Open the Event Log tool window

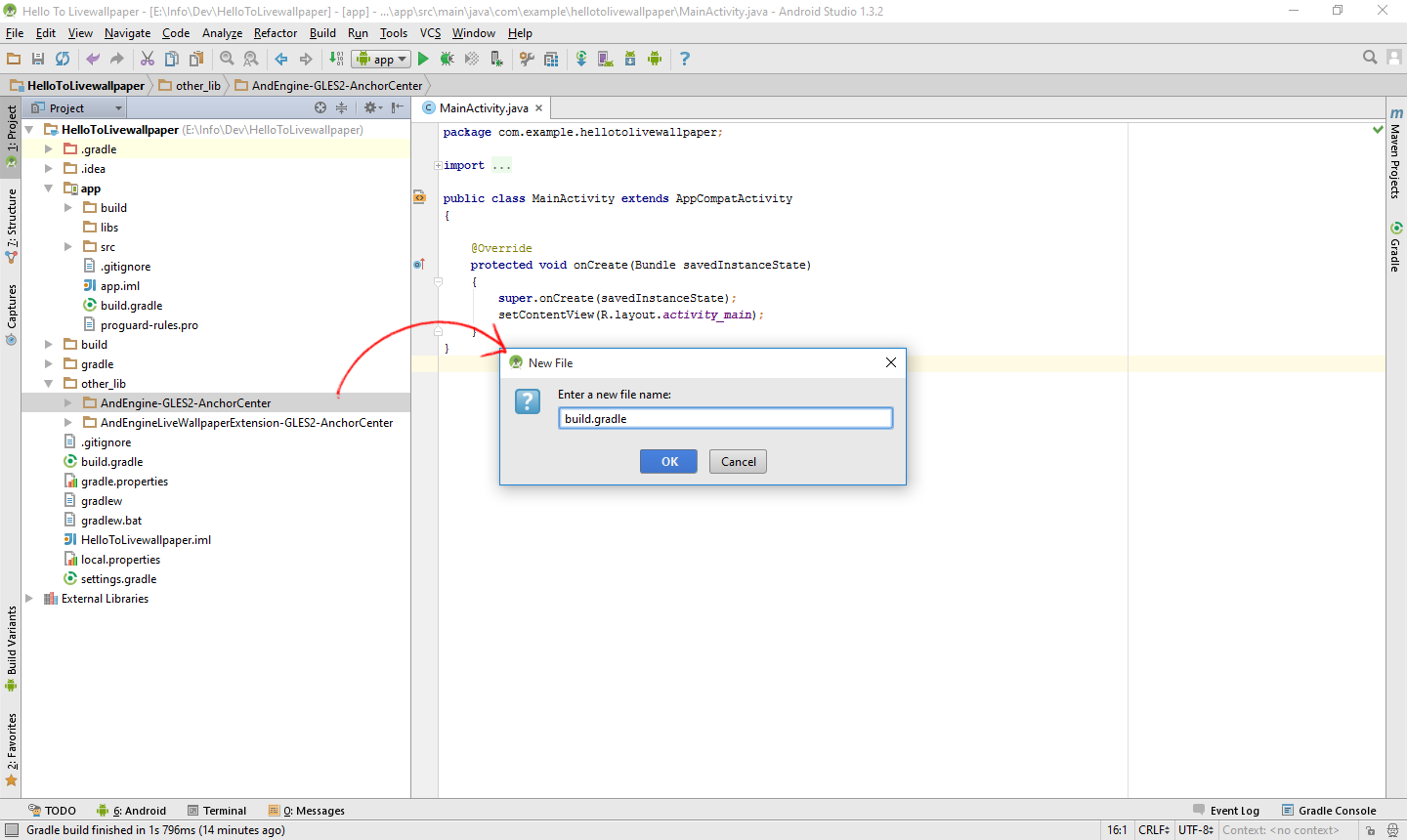click(1226, 811)
